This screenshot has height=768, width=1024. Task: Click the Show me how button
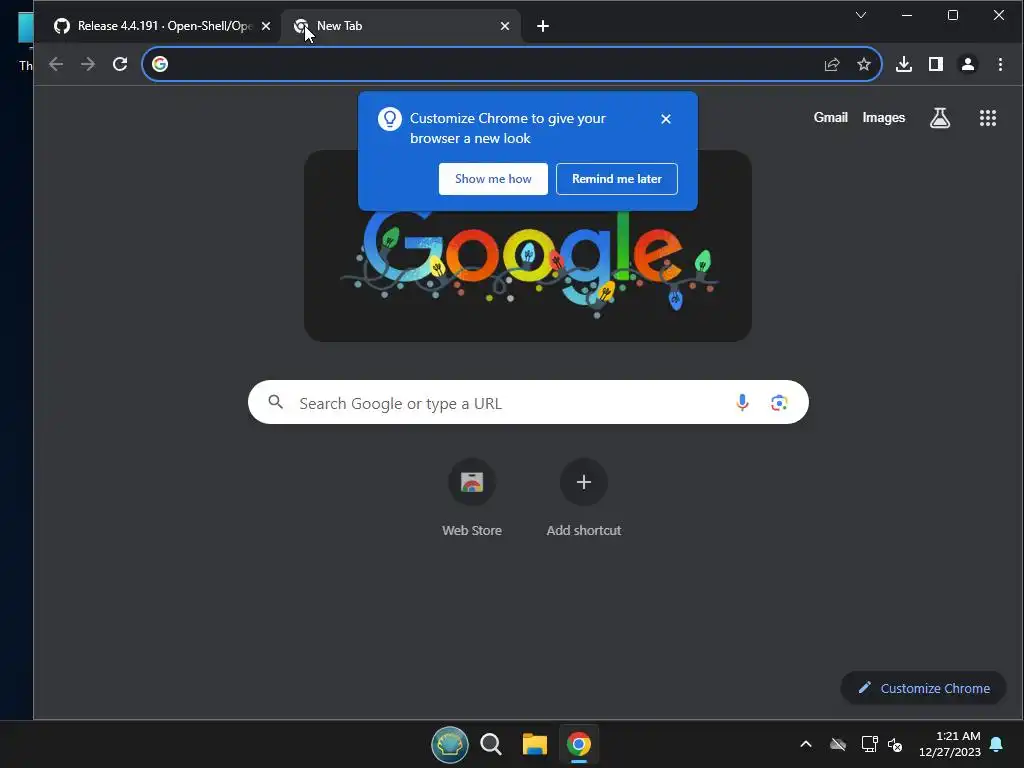[493, 179]
